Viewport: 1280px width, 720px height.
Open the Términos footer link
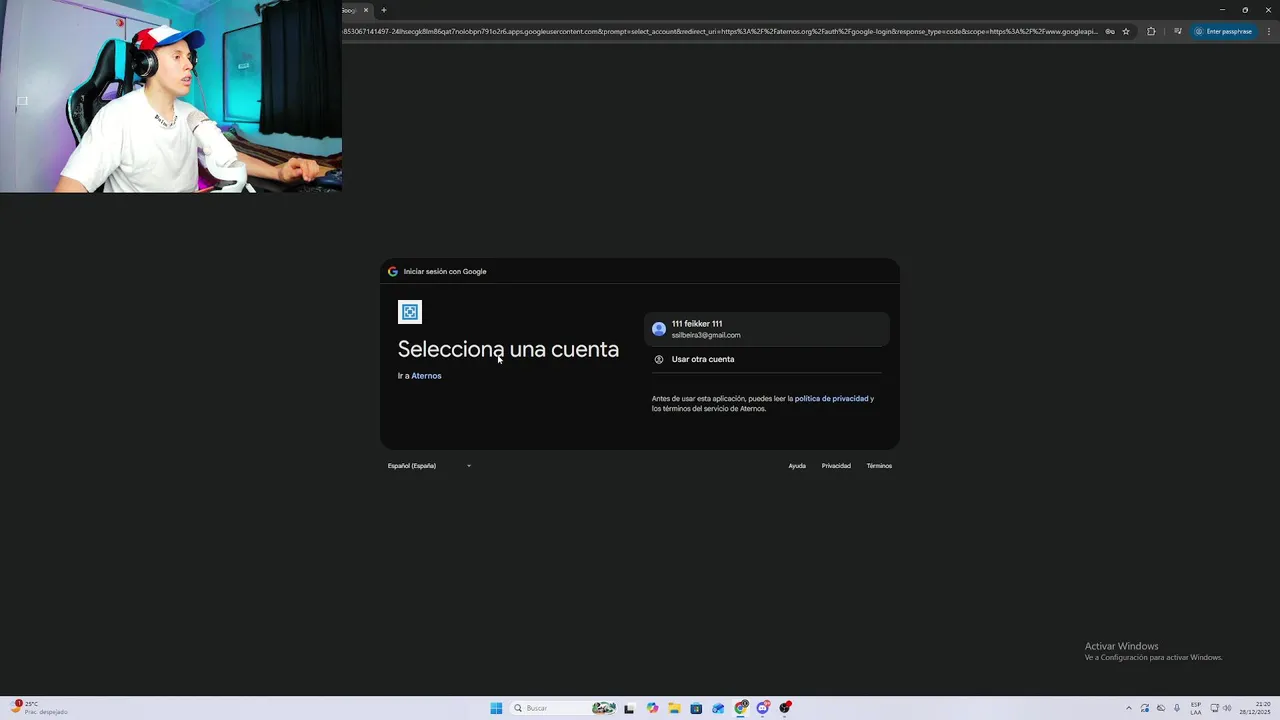click(x=879, y=466)
